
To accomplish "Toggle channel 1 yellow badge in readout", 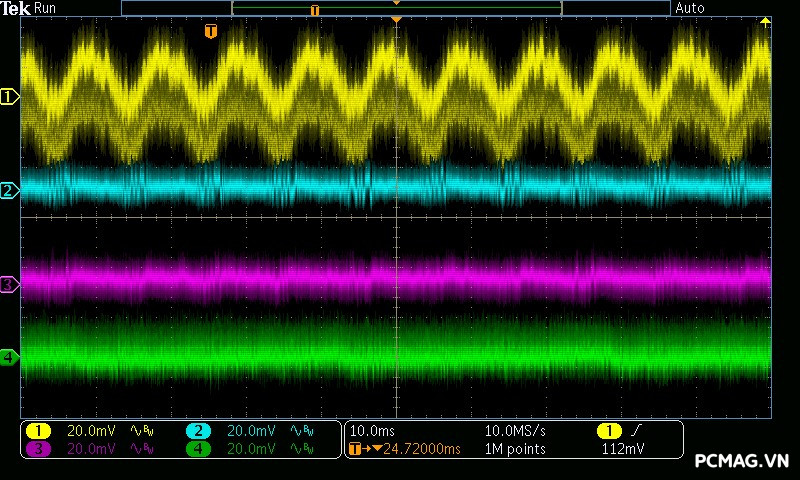I will pyautogui.click(x=38, y=430).
